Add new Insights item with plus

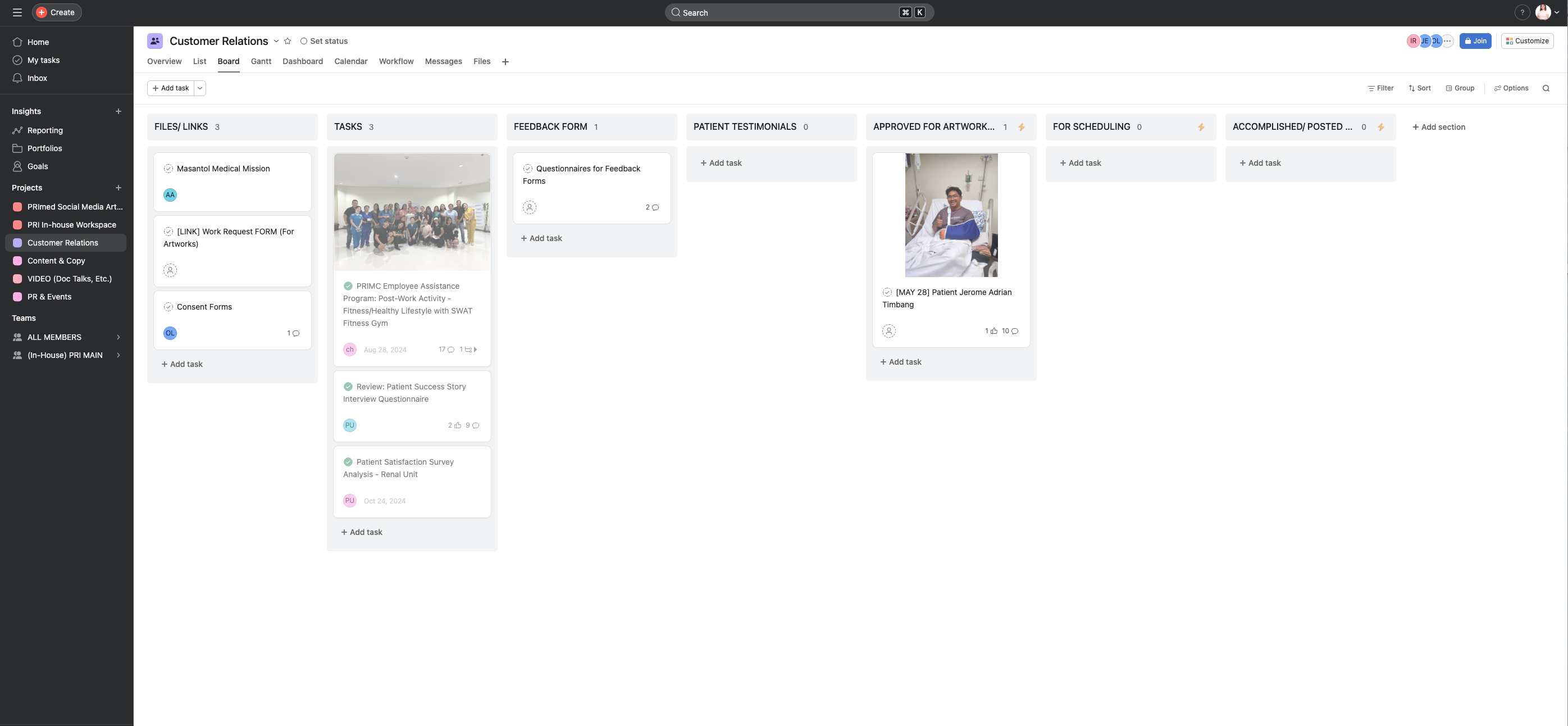pos(118,111)
